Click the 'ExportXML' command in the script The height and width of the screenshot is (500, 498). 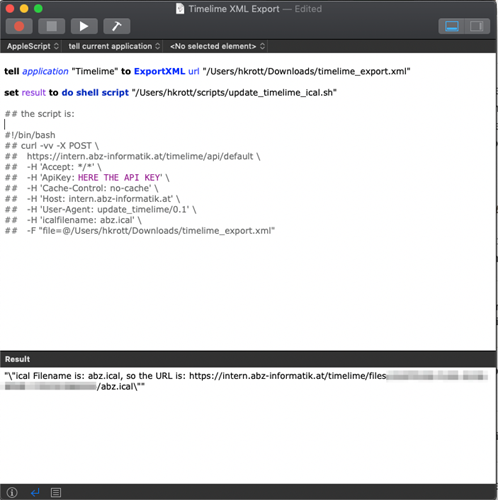(x=159, y=71)
